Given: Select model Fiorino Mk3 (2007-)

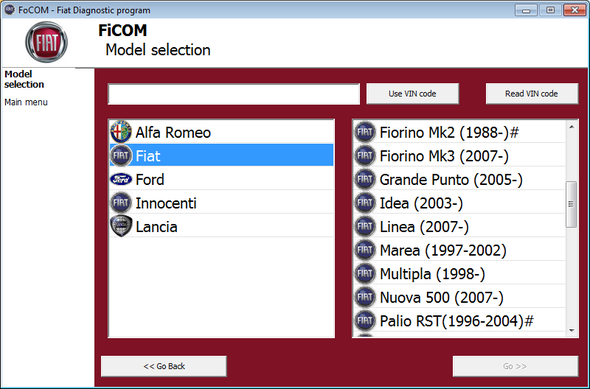Looking at the screenshot, I should point(459,155).
